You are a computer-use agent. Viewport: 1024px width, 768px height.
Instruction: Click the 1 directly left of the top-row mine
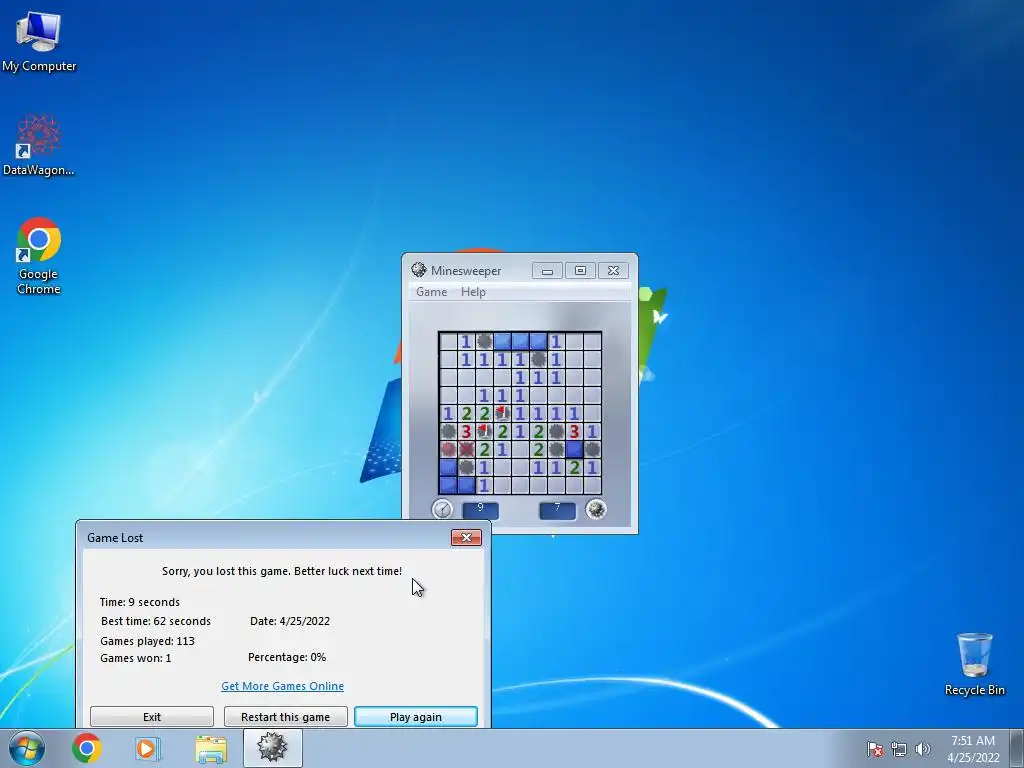click(466, 341)
